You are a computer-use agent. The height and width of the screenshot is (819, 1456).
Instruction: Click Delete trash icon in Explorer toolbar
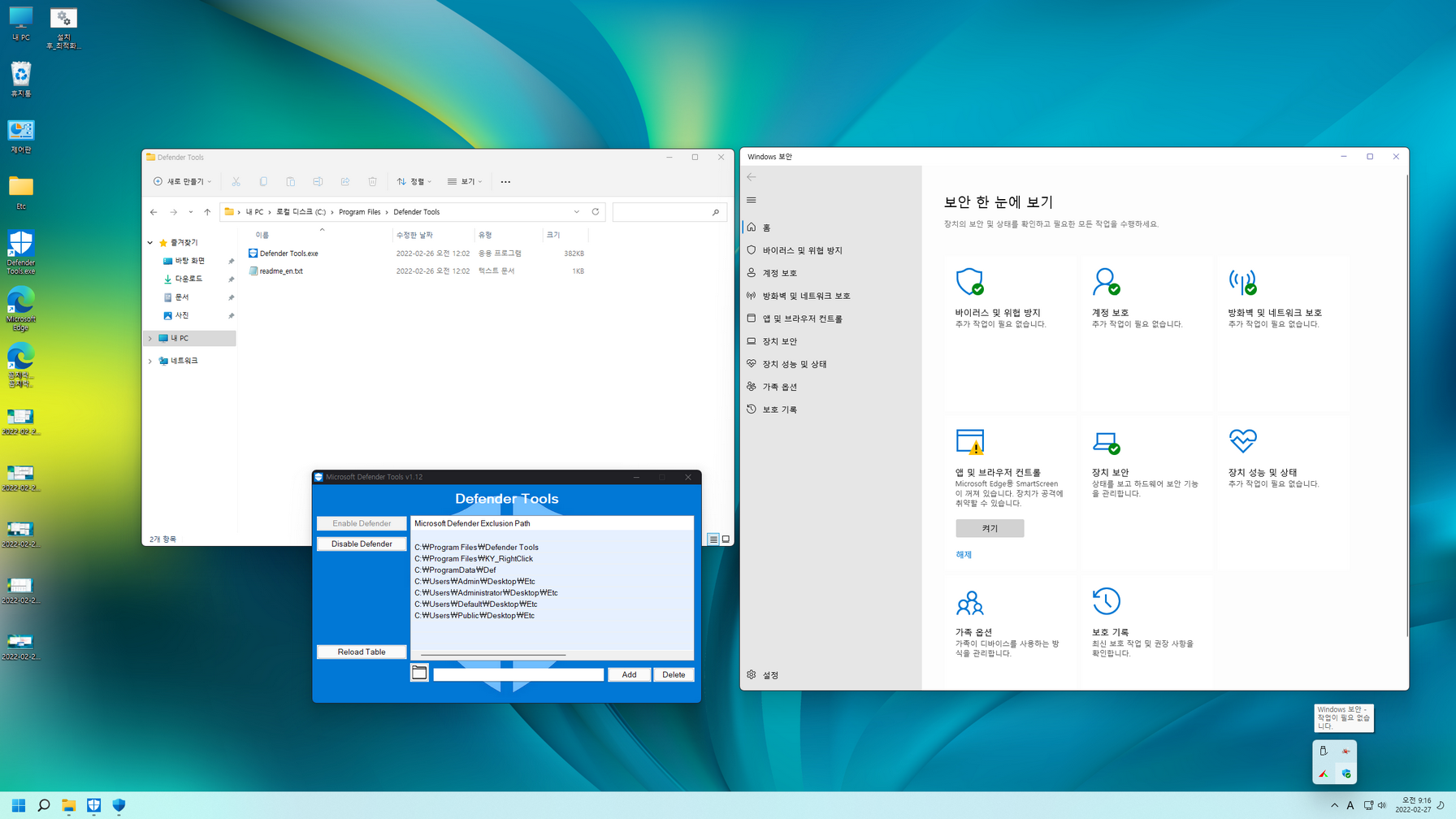coord(372,181)
